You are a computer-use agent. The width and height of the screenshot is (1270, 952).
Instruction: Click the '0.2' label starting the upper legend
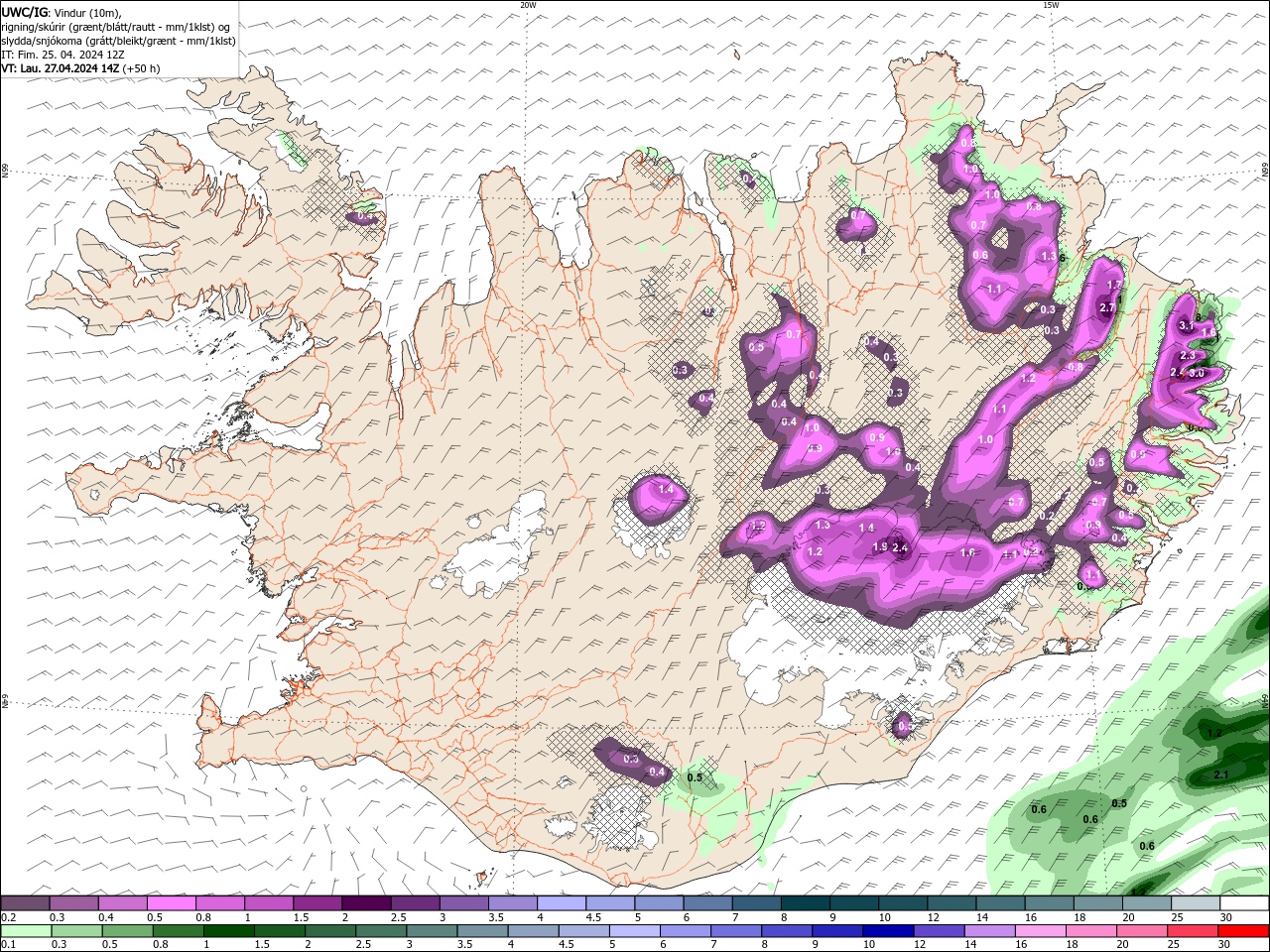click(8, 917)
